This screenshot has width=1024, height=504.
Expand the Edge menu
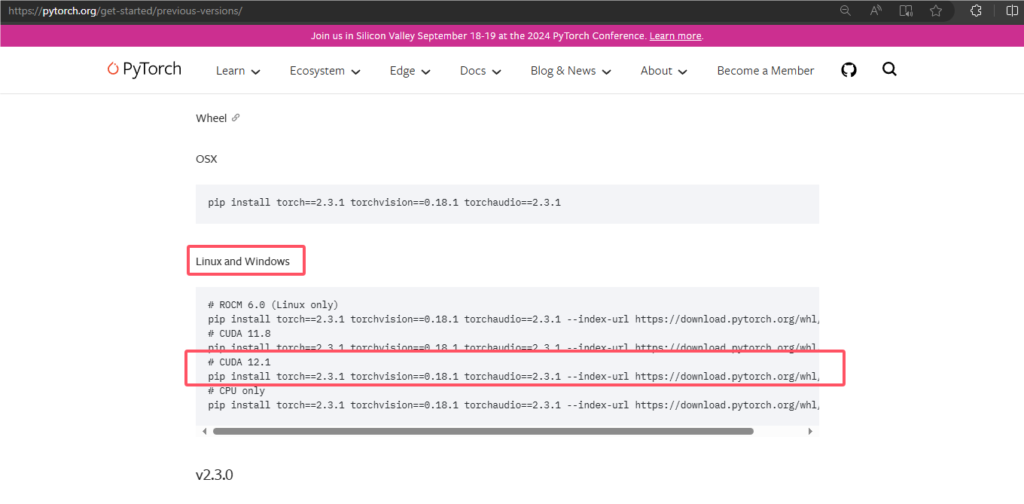(x=410, y=71)
